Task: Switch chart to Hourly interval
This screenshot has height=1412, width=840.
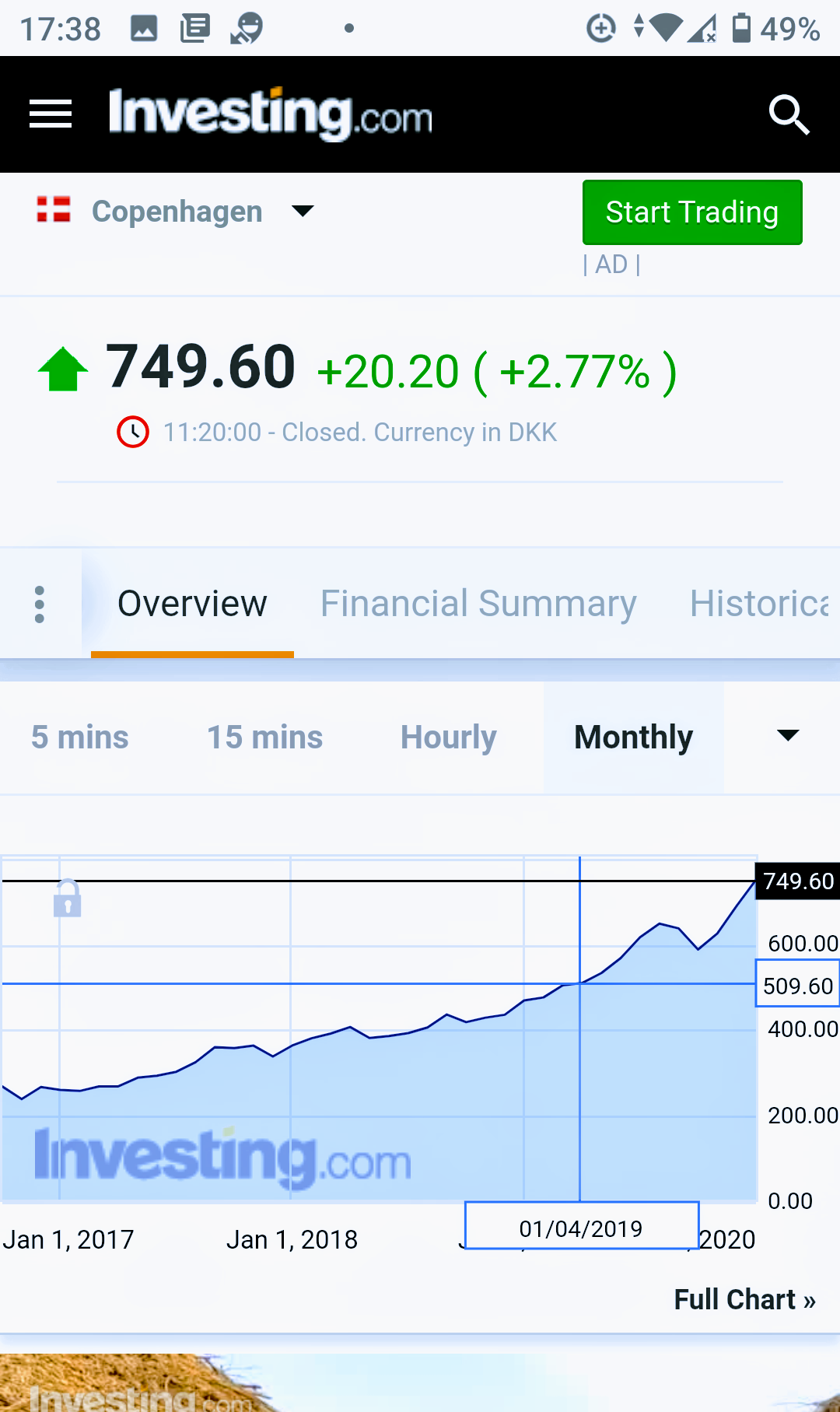Action: pos(448,738)
